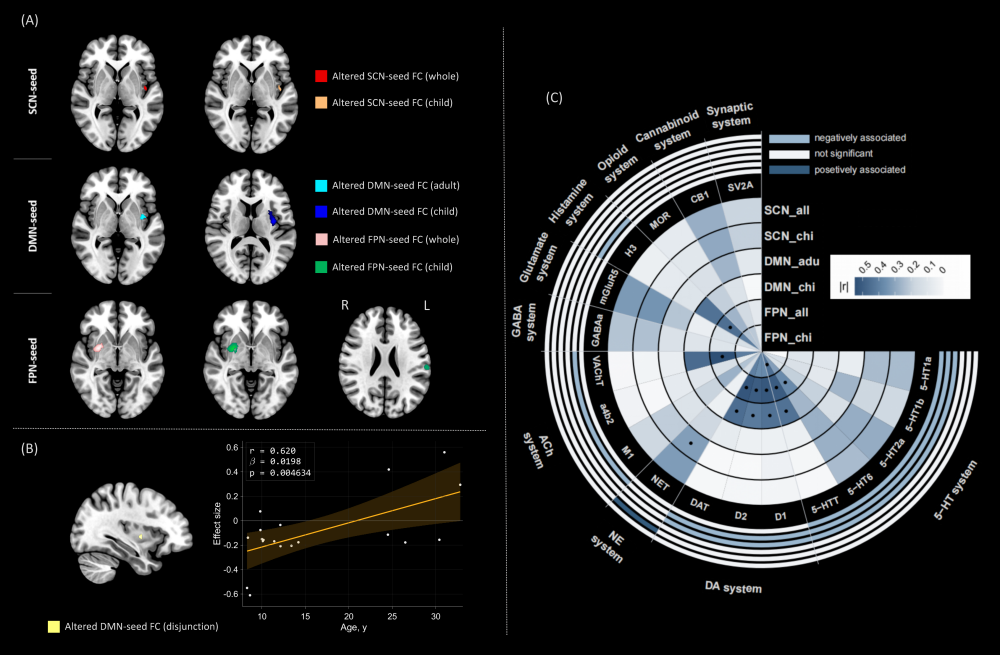Click the 'DMN_chi' ring label
The image size is (1000, 655).
(790, 287)
